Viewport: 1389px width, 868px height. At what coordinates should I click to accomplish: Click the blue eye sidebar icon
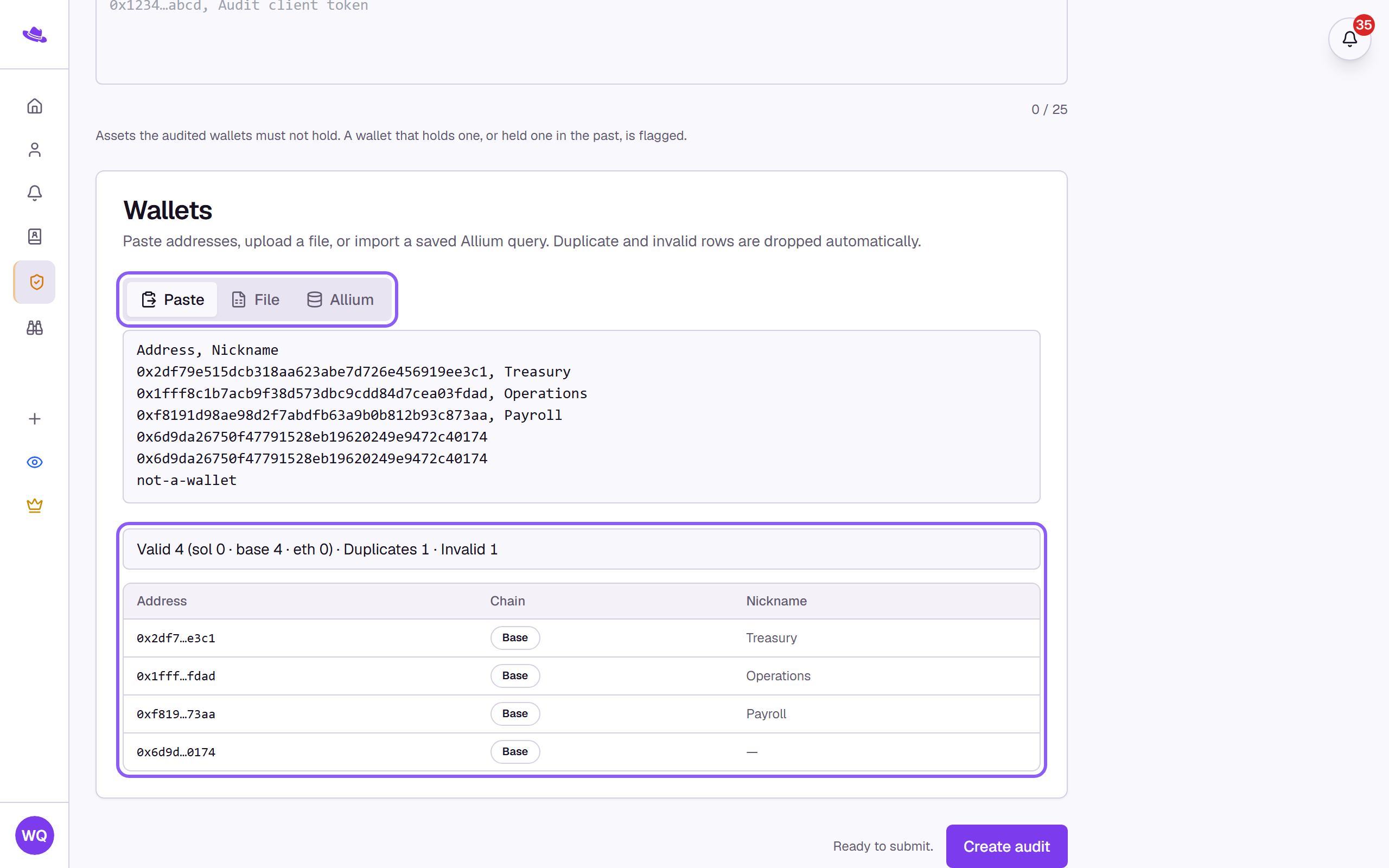tap(34, 462)
